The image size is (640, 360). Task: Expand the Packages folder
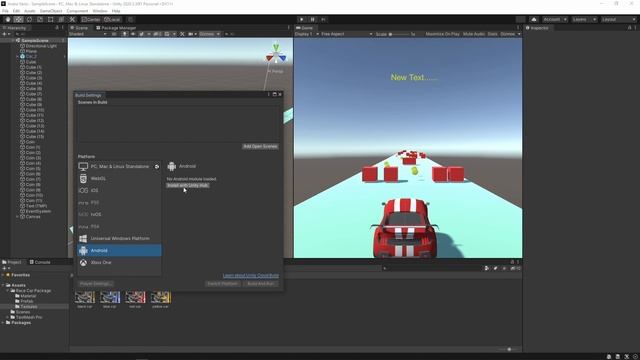coord(3,322)
